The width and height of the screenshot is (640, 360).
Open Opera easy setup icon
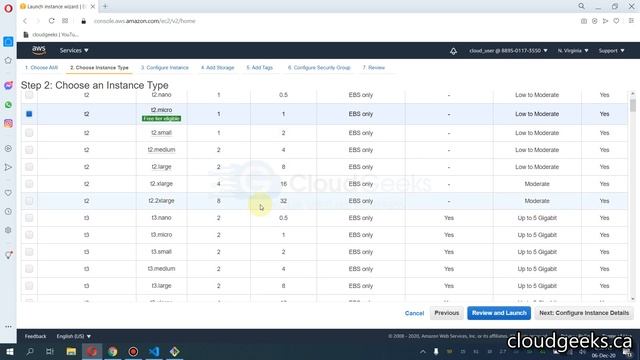(631, 21)
